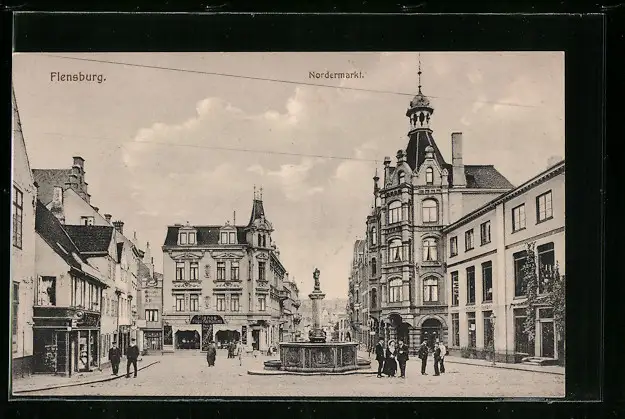Select the stone fountain basin in the square
The height and width of the screenshot is (419, 625).
[x=318, y=357]
